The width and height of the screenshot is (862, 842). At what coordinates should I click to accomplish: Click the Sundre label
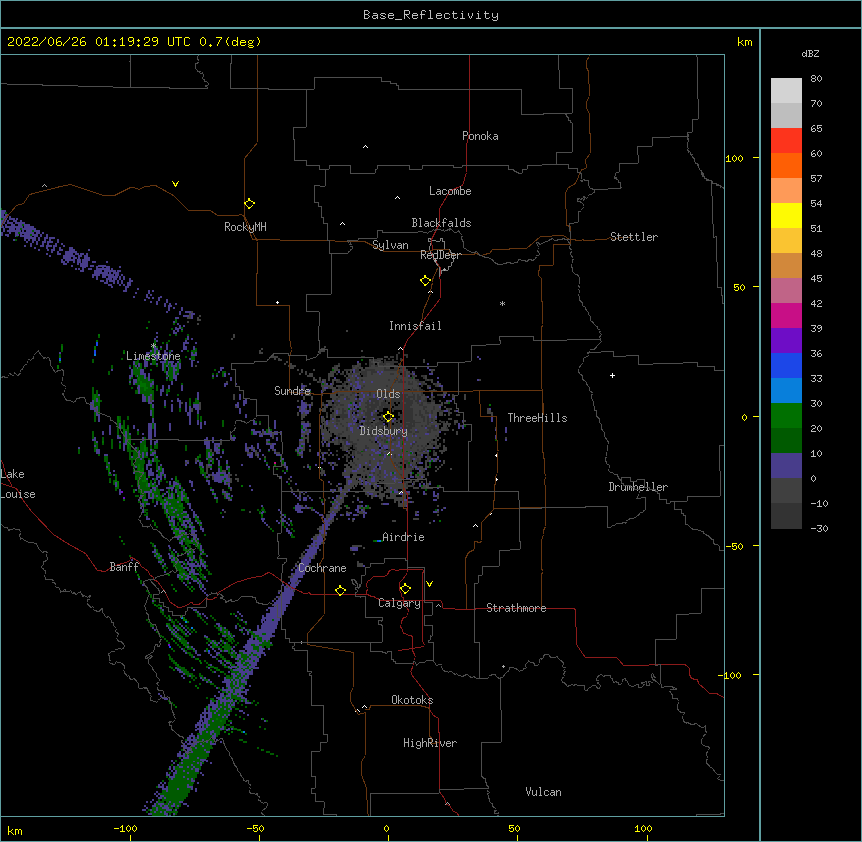[292, 391]
